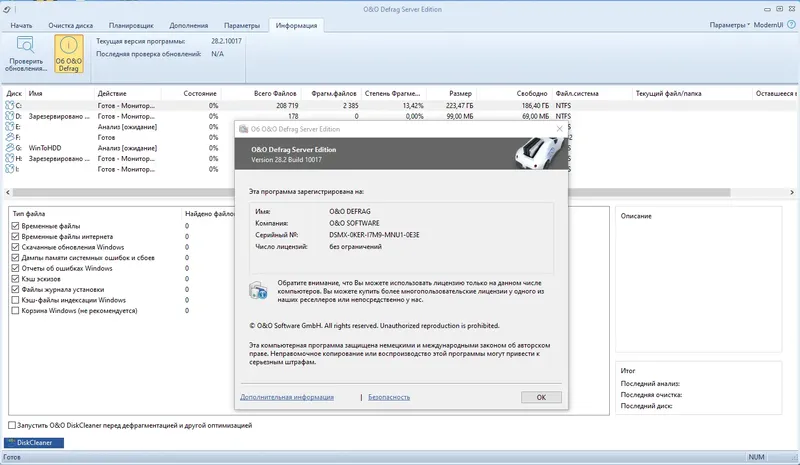Image resolution: width=800 pixels, height=465 pixels.
Task: Select drive F: icon in disk list
Action: pyautogui.click(x=10, y=137)
